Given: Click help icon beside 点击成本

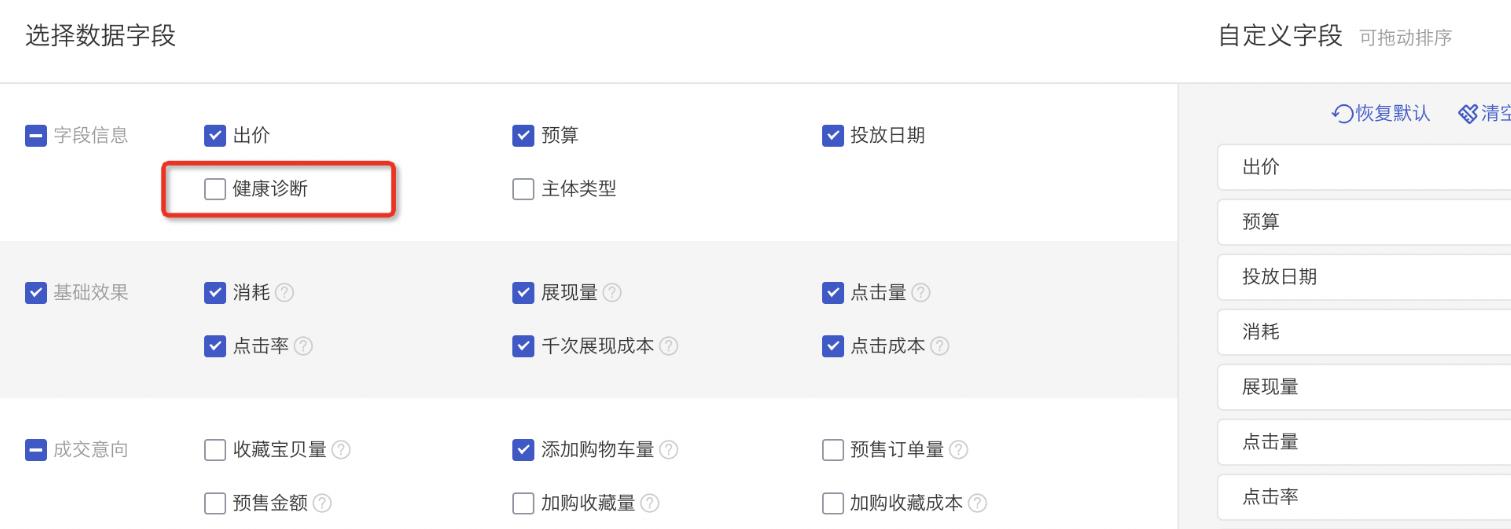Looking at the screenshot, I should [x=941, y=345].
